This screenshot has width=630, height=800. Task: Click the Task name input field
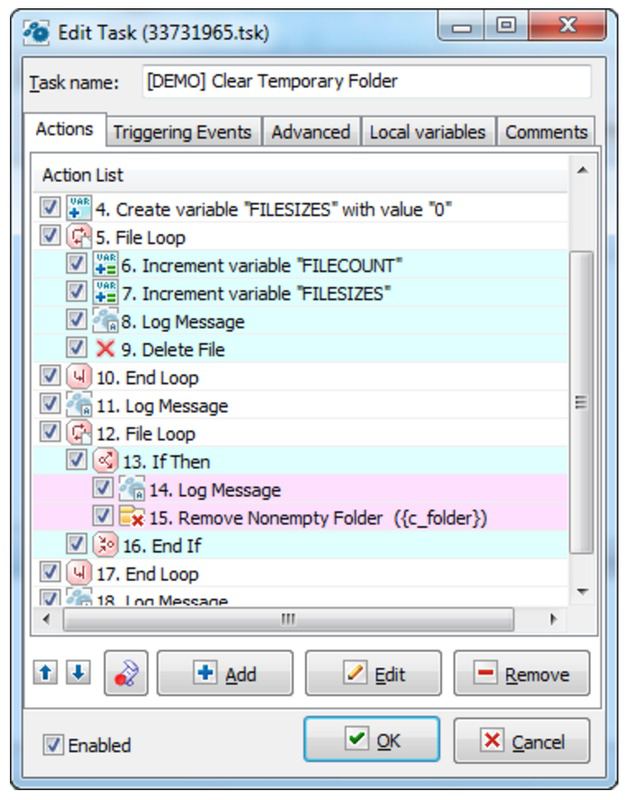pyautogui.click(x=366, y=81)
